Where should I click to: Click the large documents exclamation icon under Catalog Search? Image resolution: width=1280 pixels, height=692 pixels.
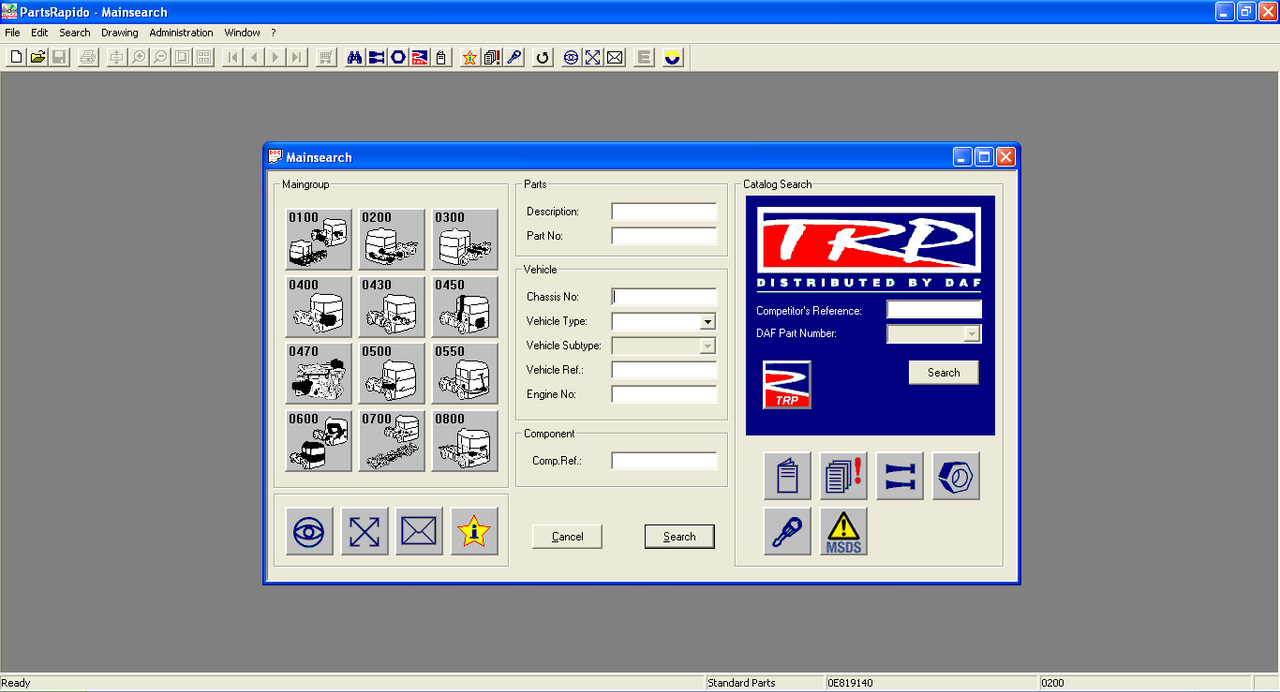coord(843,476)
